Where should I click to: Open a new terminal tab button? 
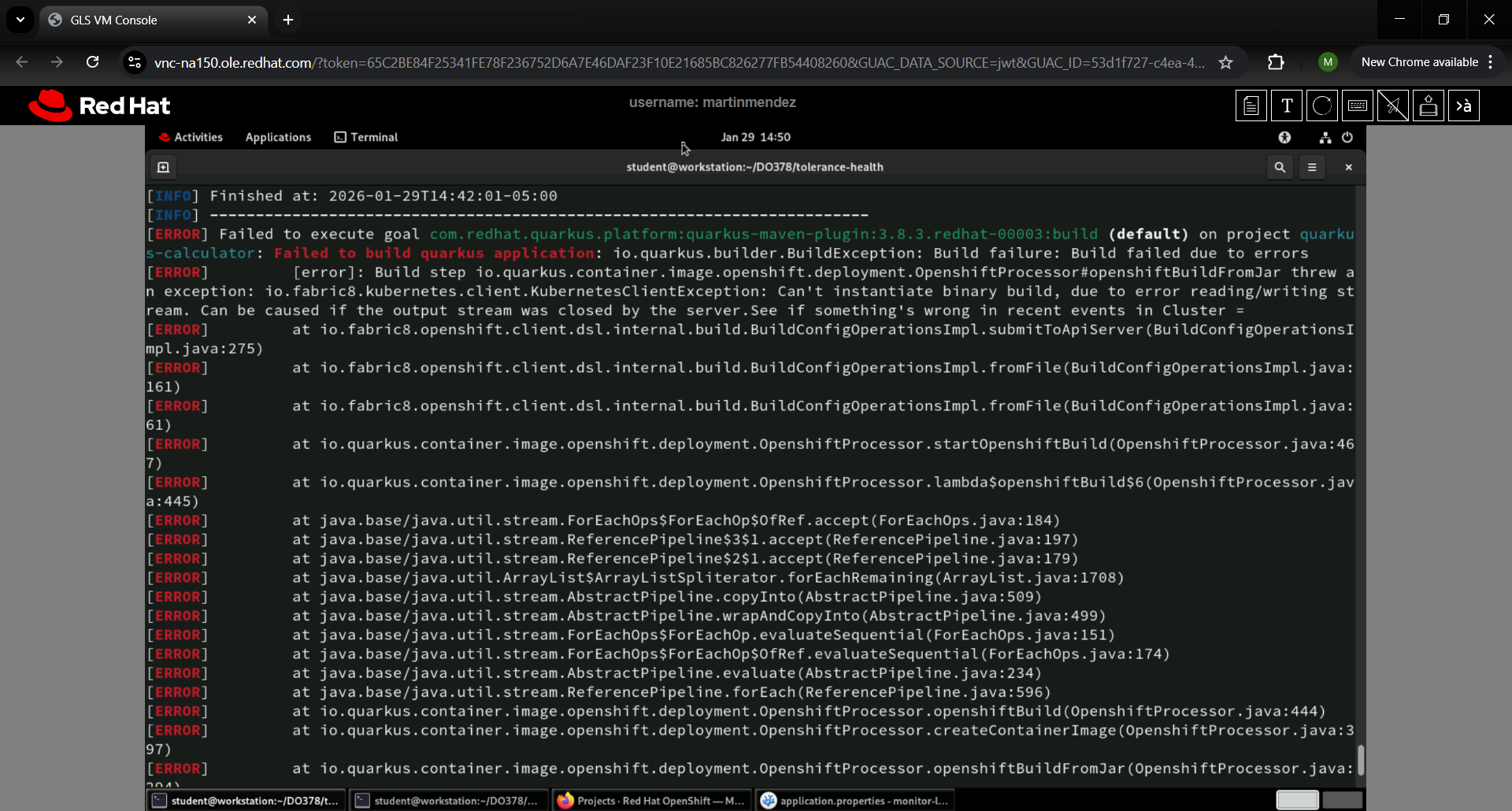pos(163,167)
